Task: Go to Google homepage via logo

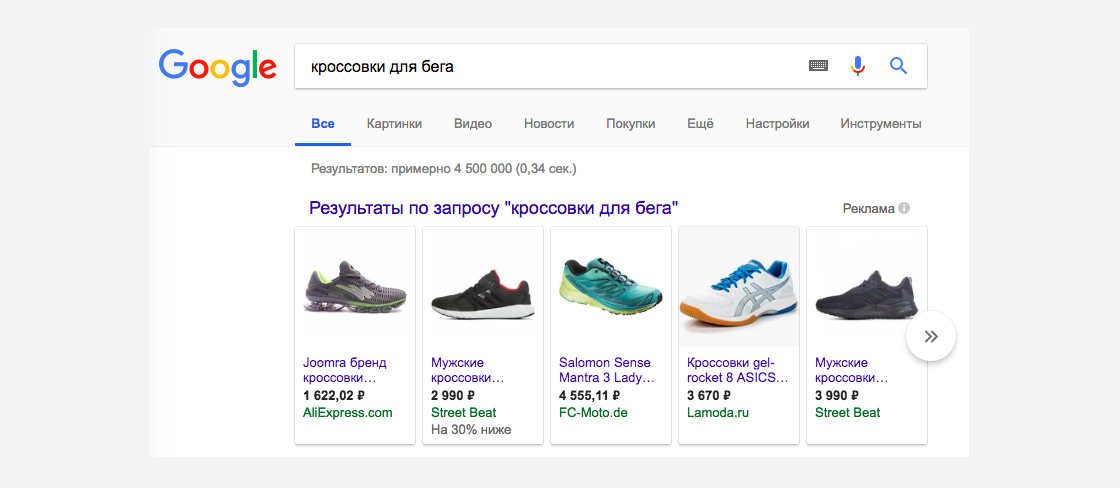Action: click(x=217, y=67)
